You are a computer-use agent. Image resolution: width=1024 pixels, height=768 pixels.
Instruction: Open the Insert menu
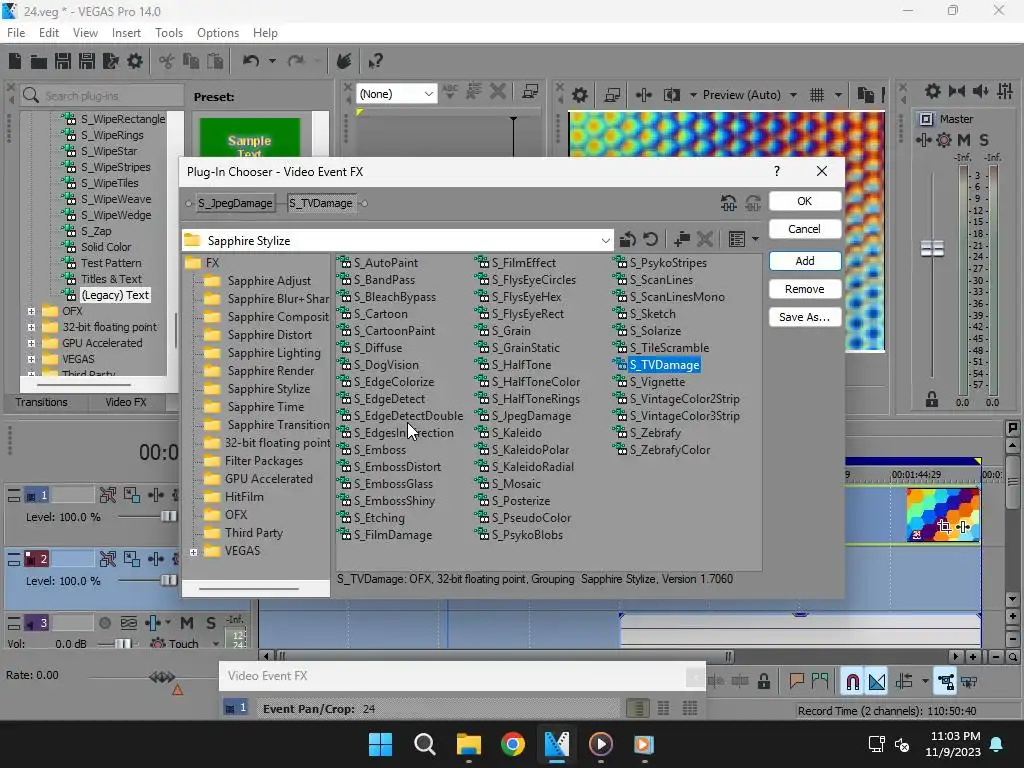pos(126,33)
